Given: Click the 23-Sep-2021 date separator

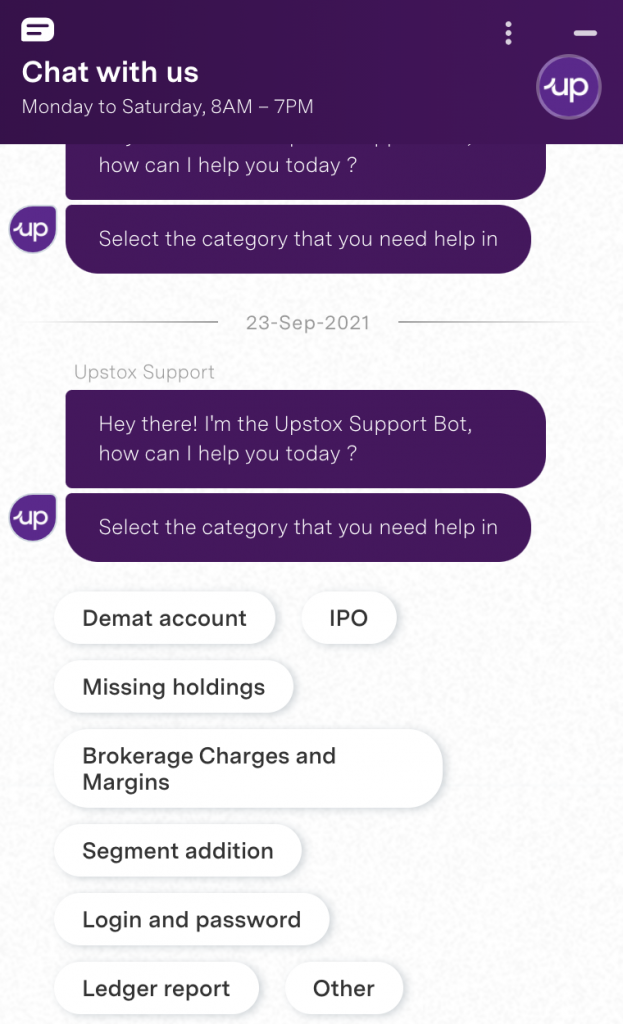Looking at the screenshot, I should 307,322.
